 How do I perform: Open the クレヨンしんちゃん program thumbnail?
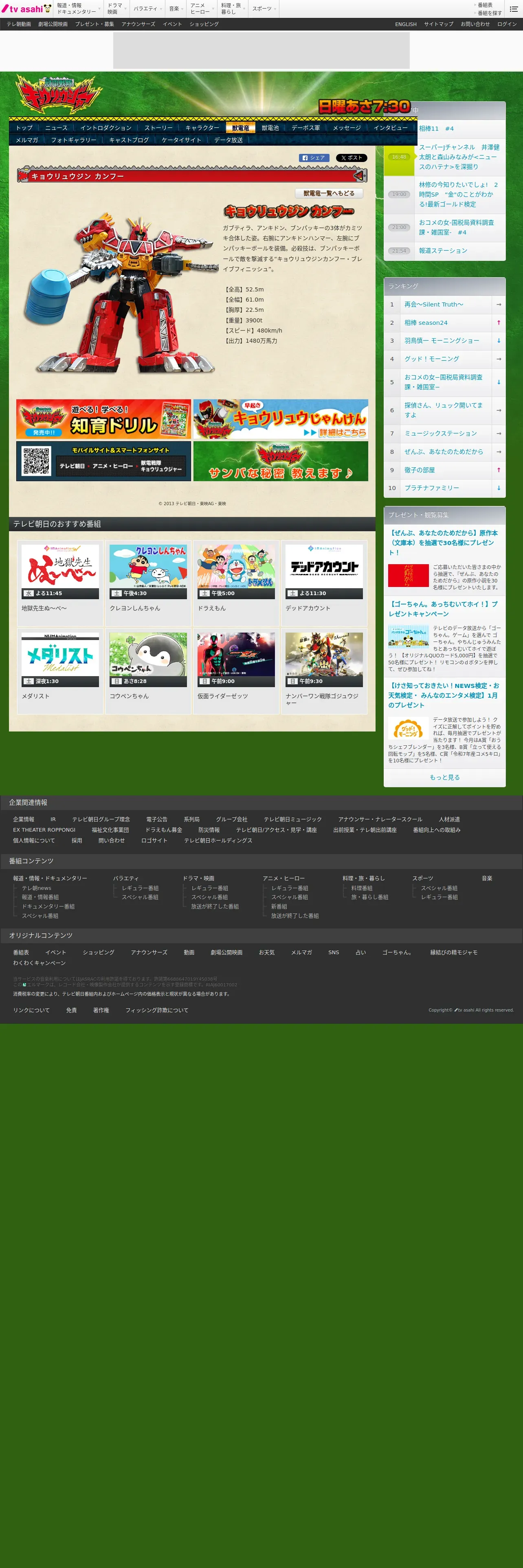(148, 572)
